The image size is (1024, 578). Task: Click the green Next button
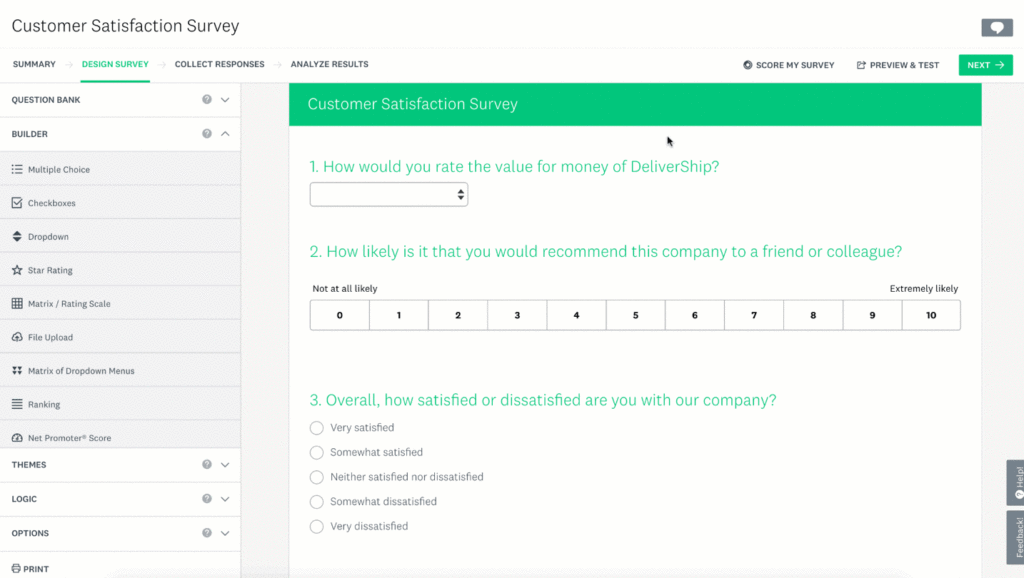click(984, 65)
